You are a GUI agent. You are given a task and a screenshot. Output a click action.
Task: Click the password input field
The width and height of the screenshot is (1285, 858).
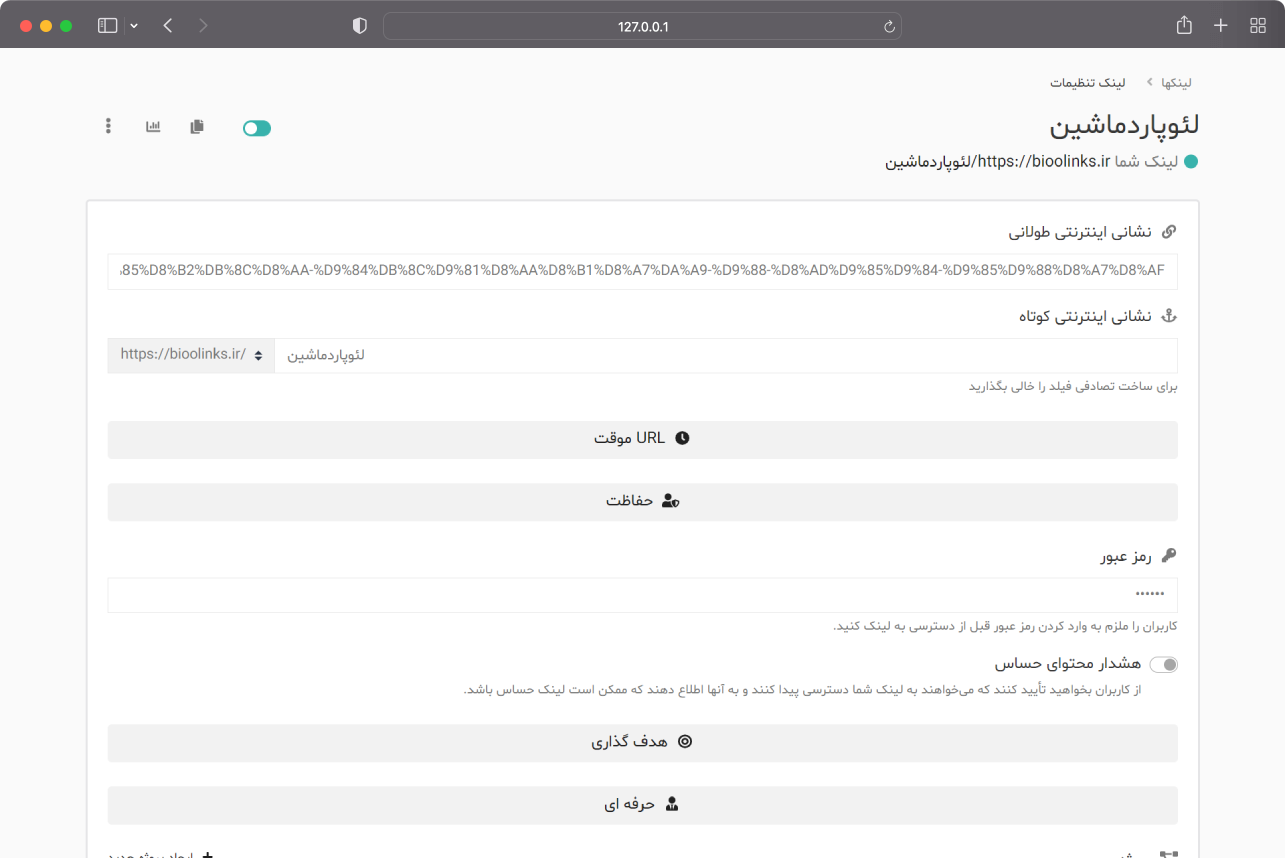642,595
